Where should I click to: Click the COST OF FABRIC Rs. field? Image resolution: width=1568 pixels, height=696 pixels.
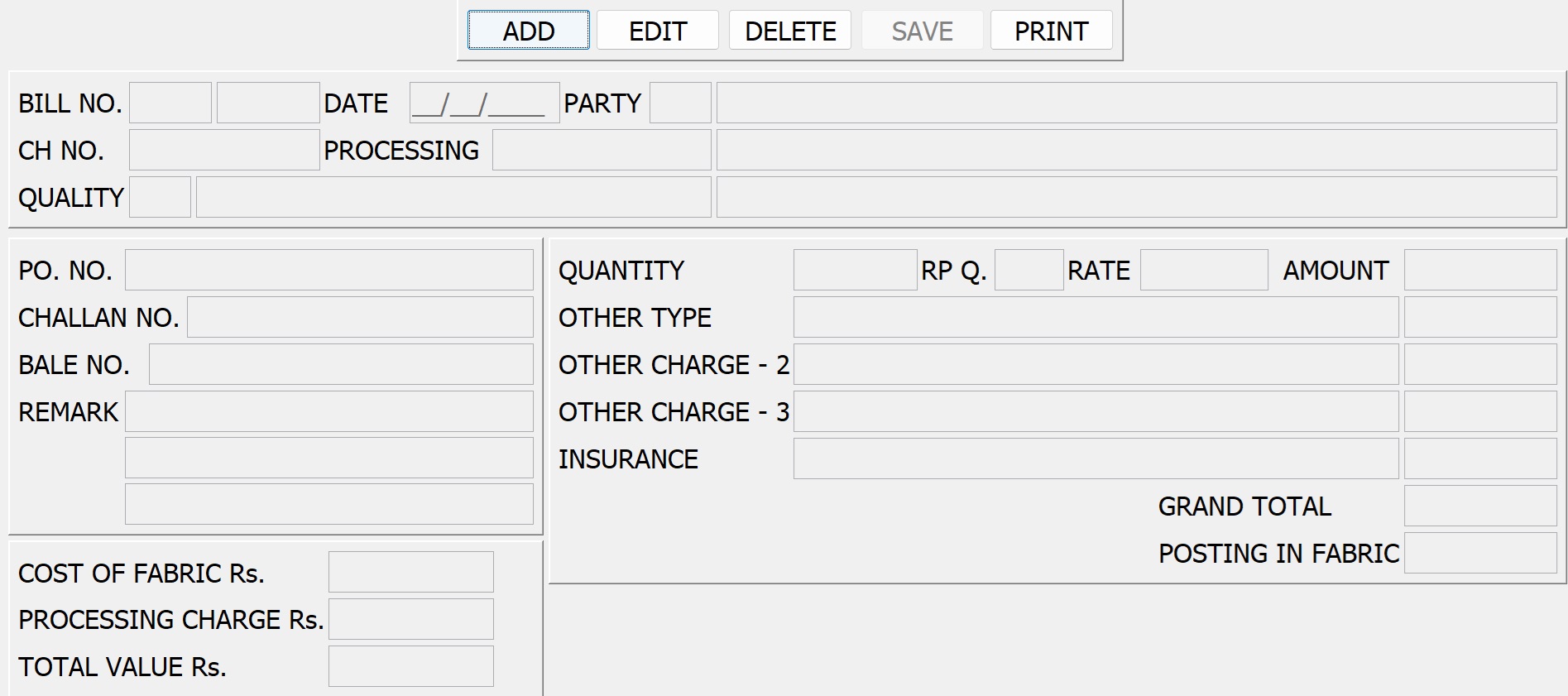tap(410, 573)
